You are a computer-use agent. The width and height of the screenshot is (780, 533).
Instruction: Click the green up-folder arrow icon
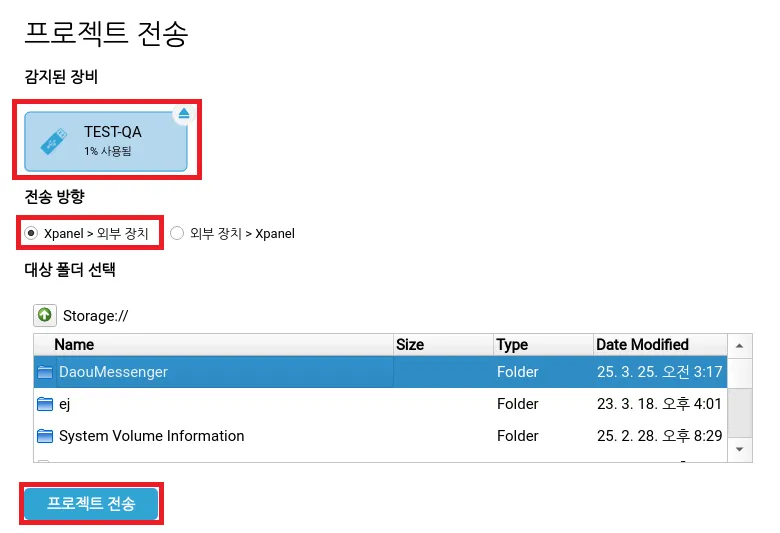tap(44, 315)
